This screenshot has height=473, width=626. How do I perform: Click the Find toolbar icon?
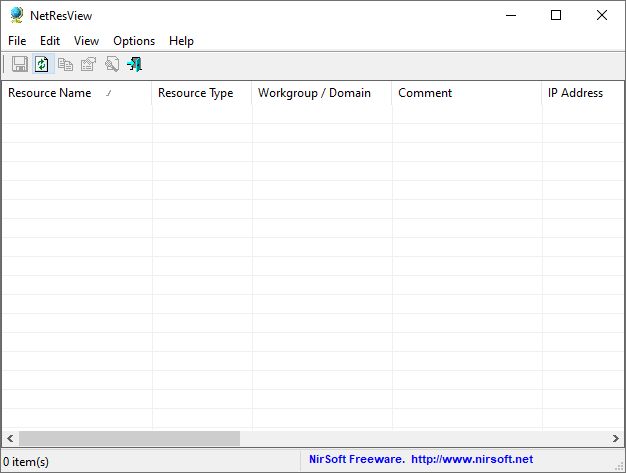pos(112,65)
